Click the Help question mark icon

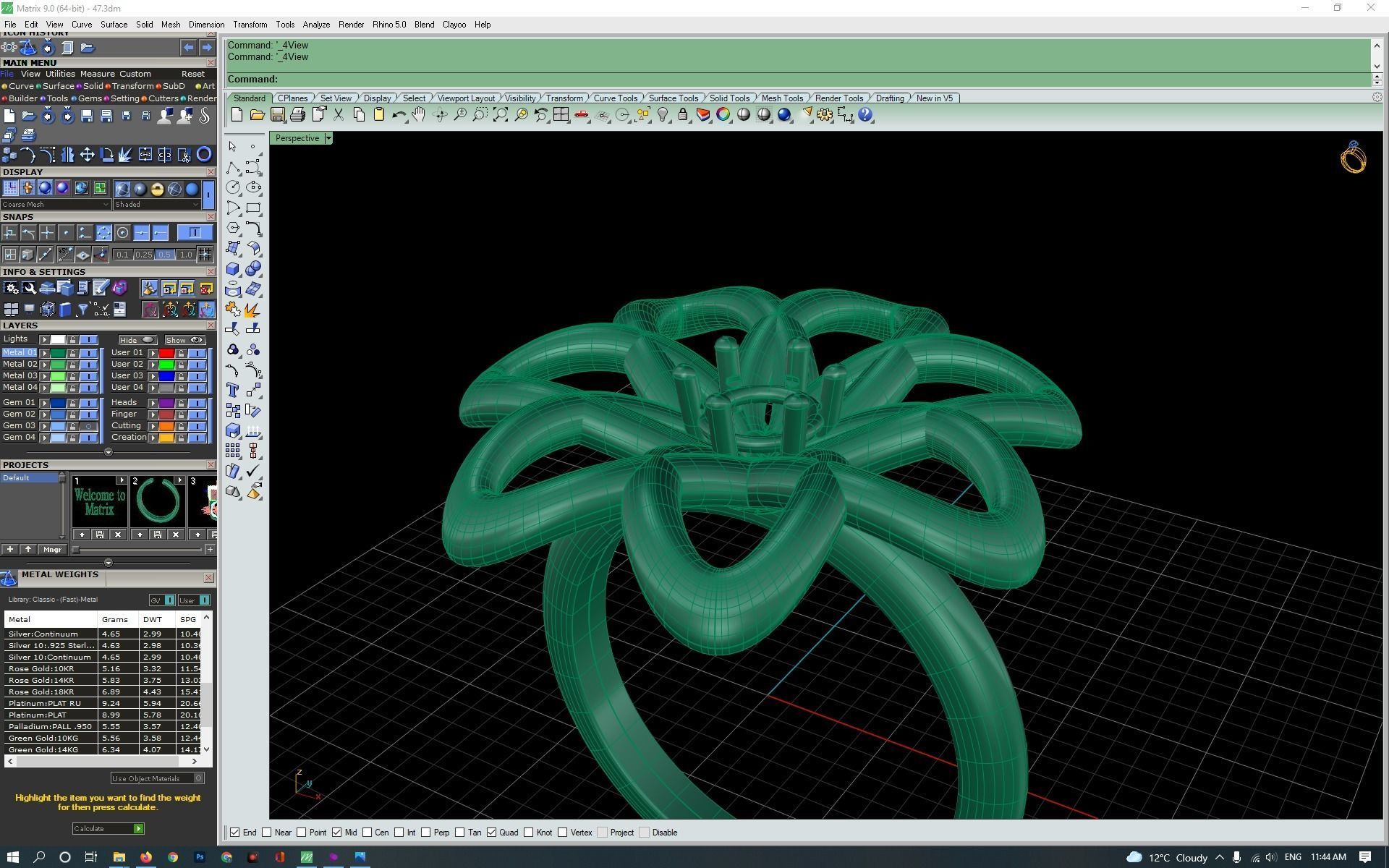click(865, 115)
